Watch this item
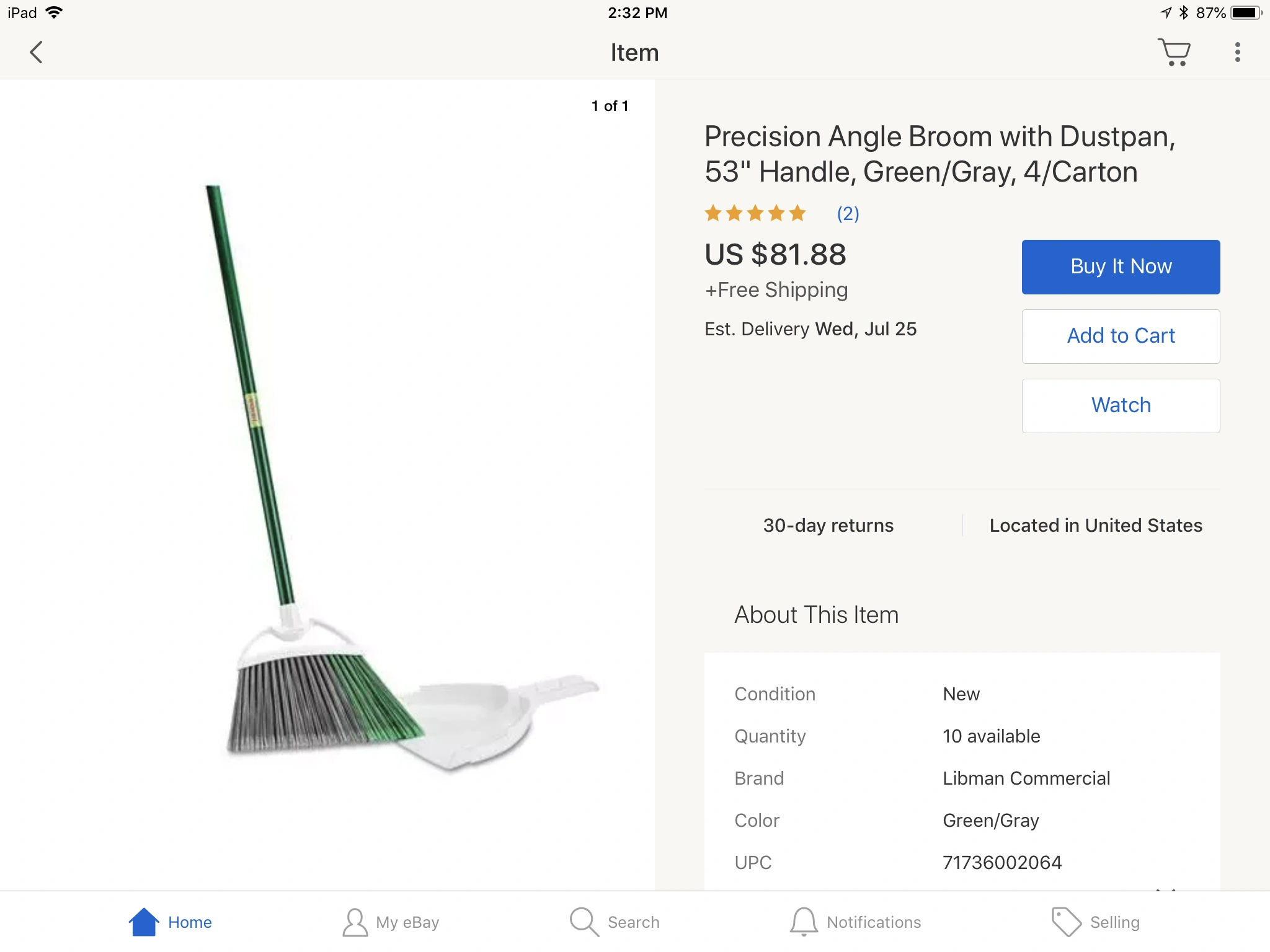The image size is (1270, 952). (1121, 405)
